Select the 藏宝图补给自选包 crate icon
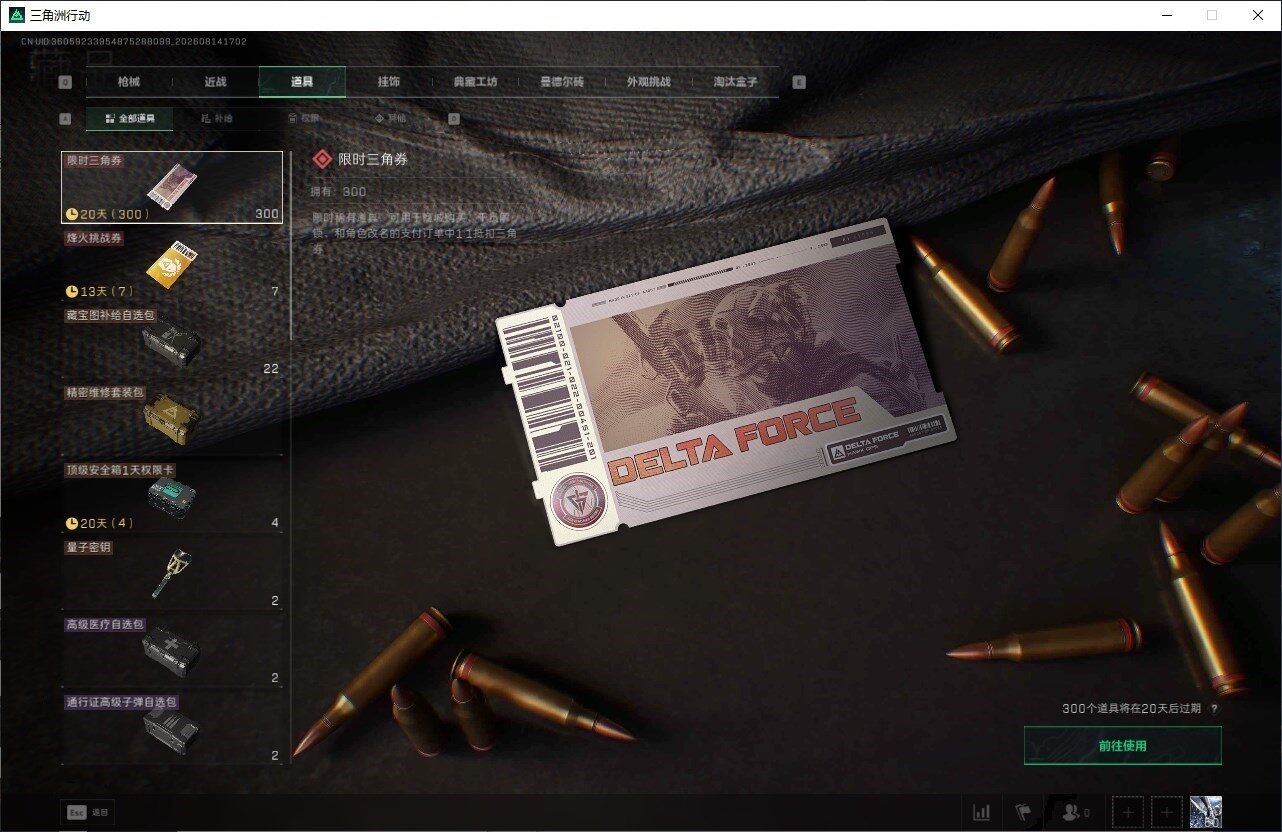 tap(172, 342)
